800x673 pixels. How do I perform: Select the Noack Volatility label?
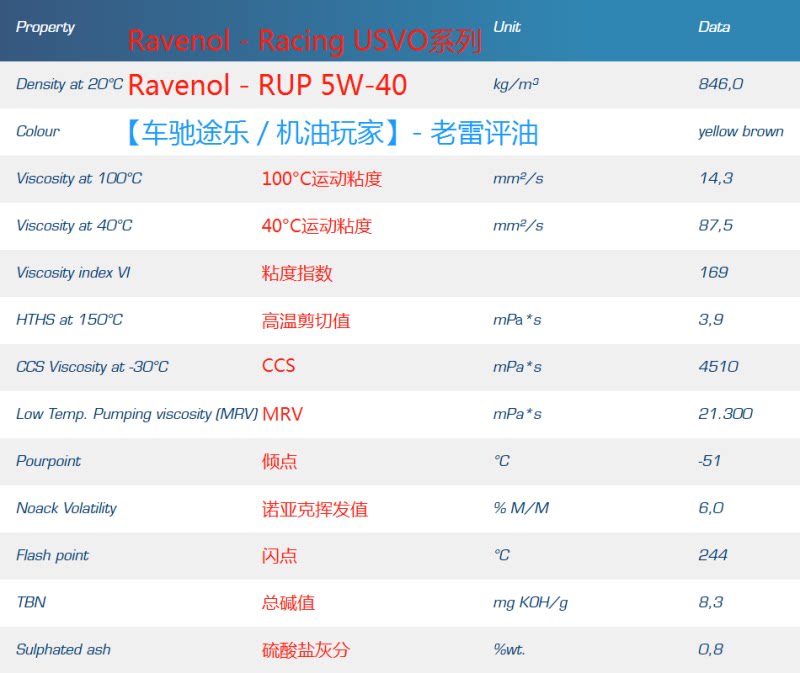click(66, 508)
